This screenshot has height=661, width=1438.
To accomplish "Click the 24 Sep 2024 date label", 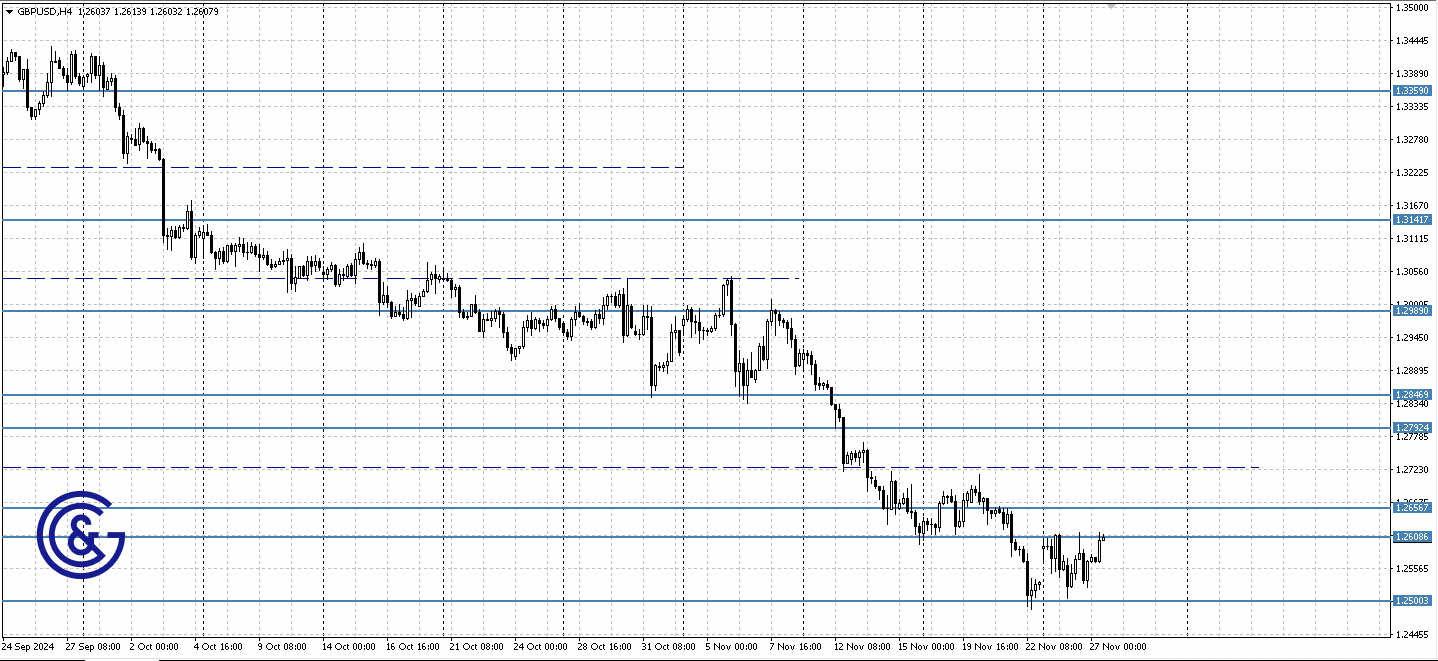I will pyautogui.click(x=27, y=646).
